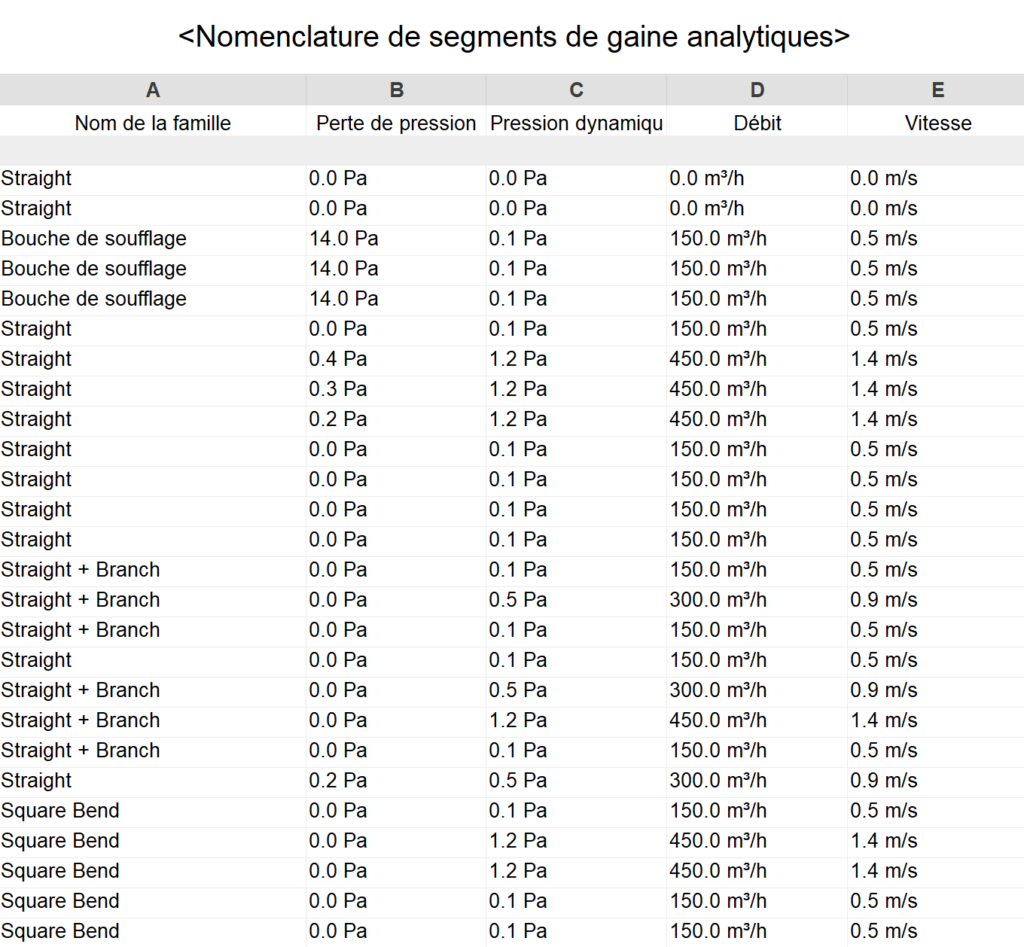1024x947 pixels.
Task: Select the Pression dynamique header cell
Action: click(576, 123)
